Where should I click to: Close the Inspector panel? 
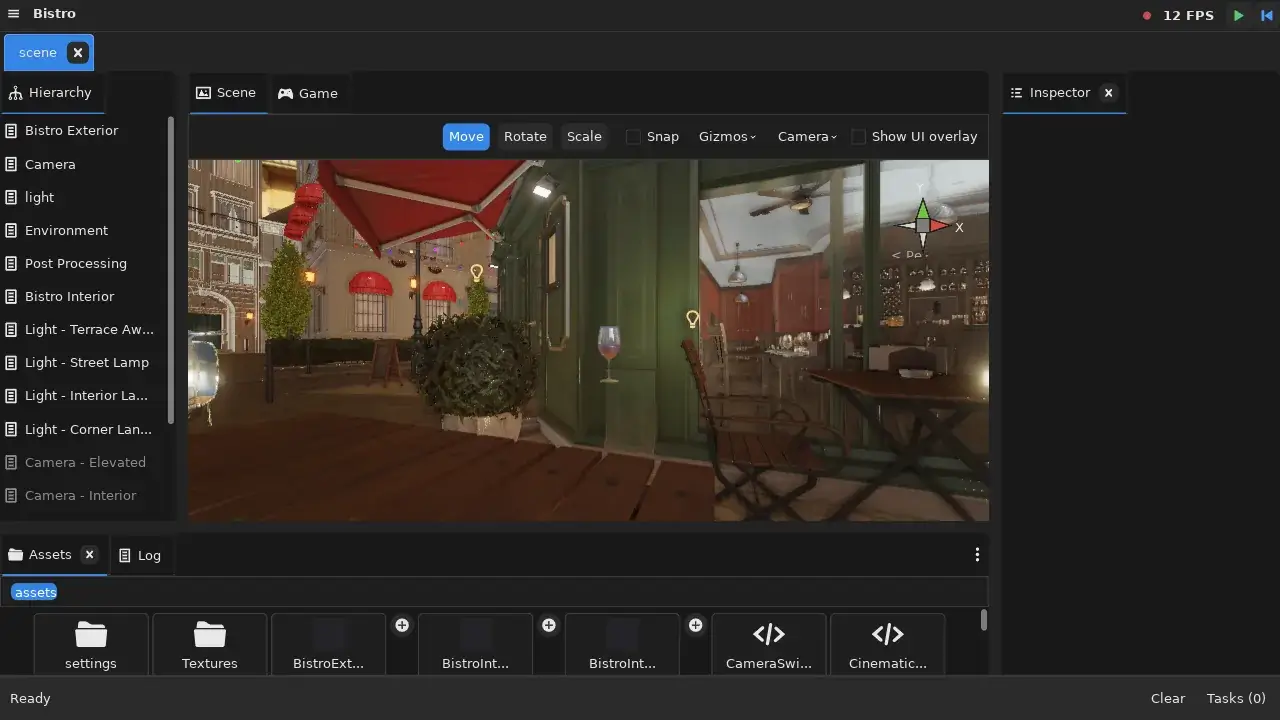(x=1108, y=93)
